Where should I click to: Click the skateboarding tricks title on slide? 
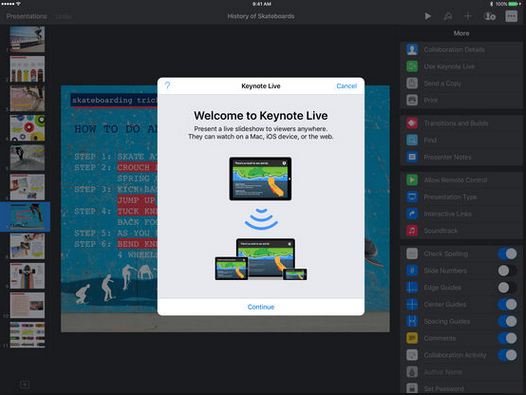[x=114, y=100]
